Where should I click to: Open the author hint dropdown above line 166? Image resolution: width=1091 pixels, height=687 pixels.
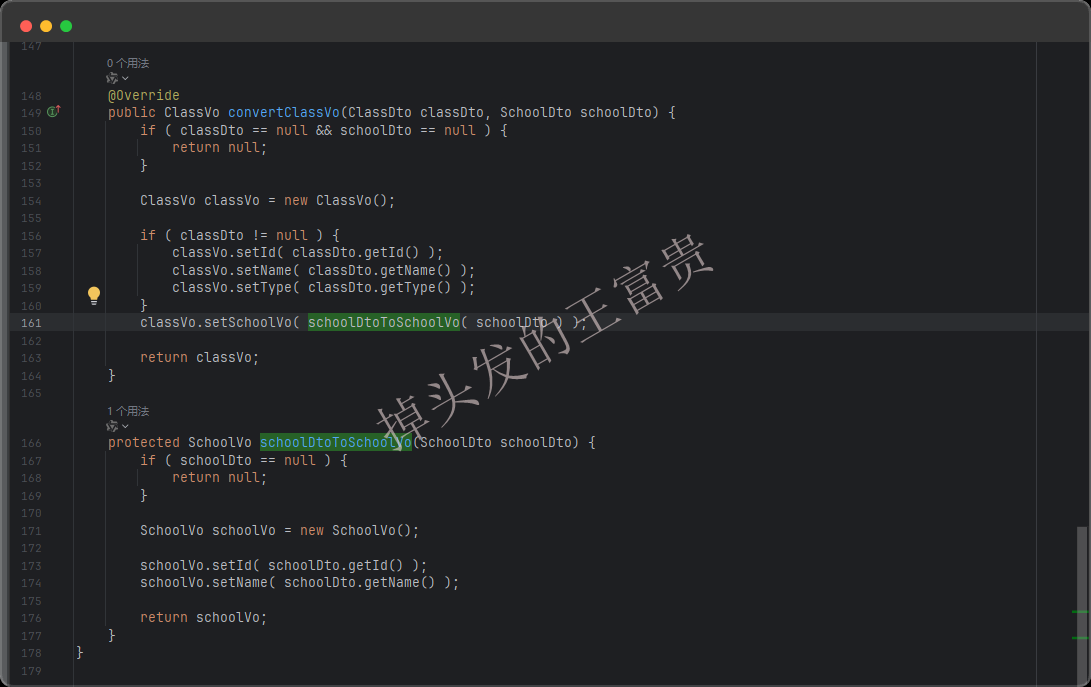(117, 426)
